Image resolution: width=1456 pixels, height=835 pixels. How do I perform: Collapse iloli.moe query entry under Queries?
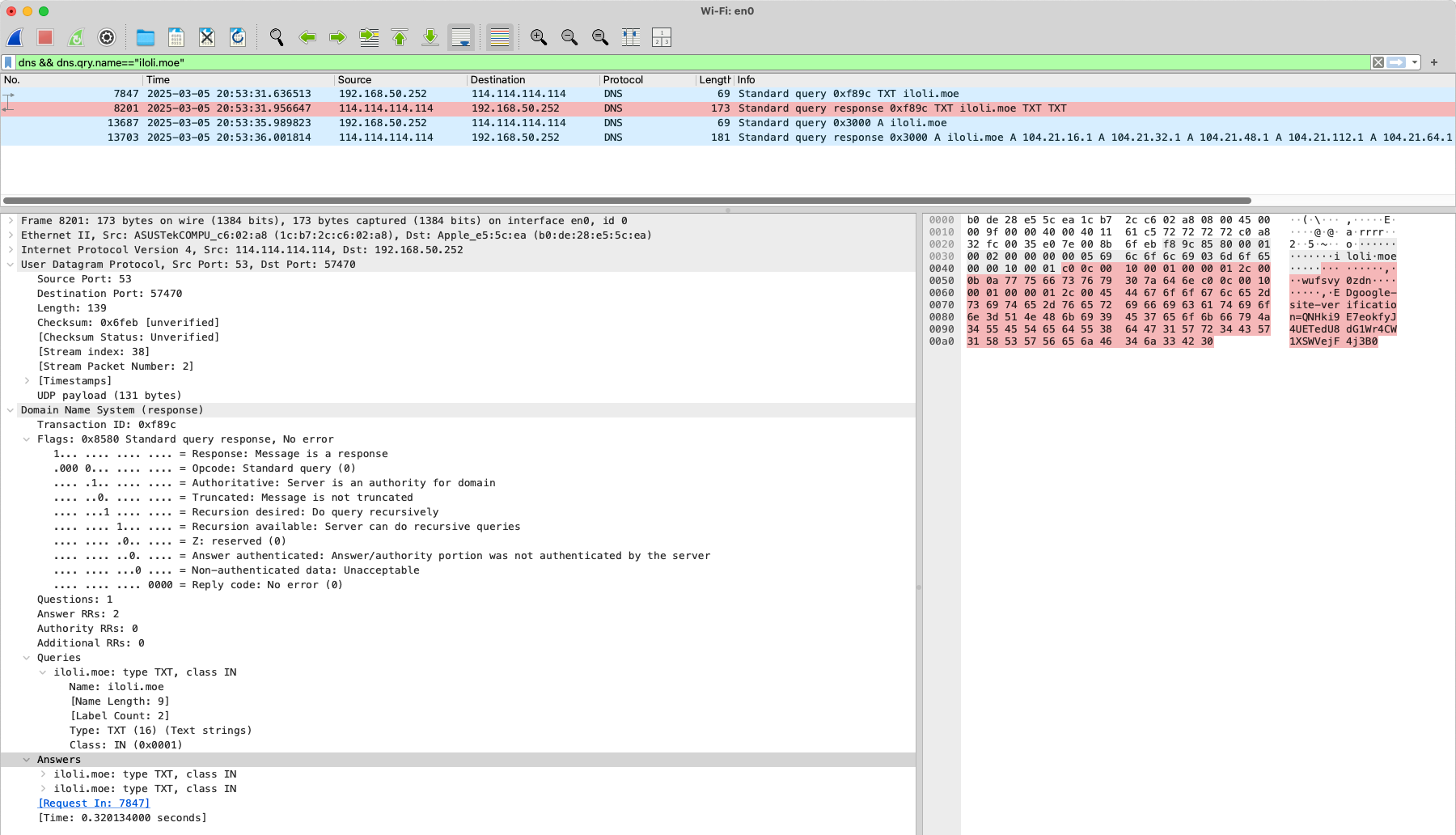coord(43,672)
